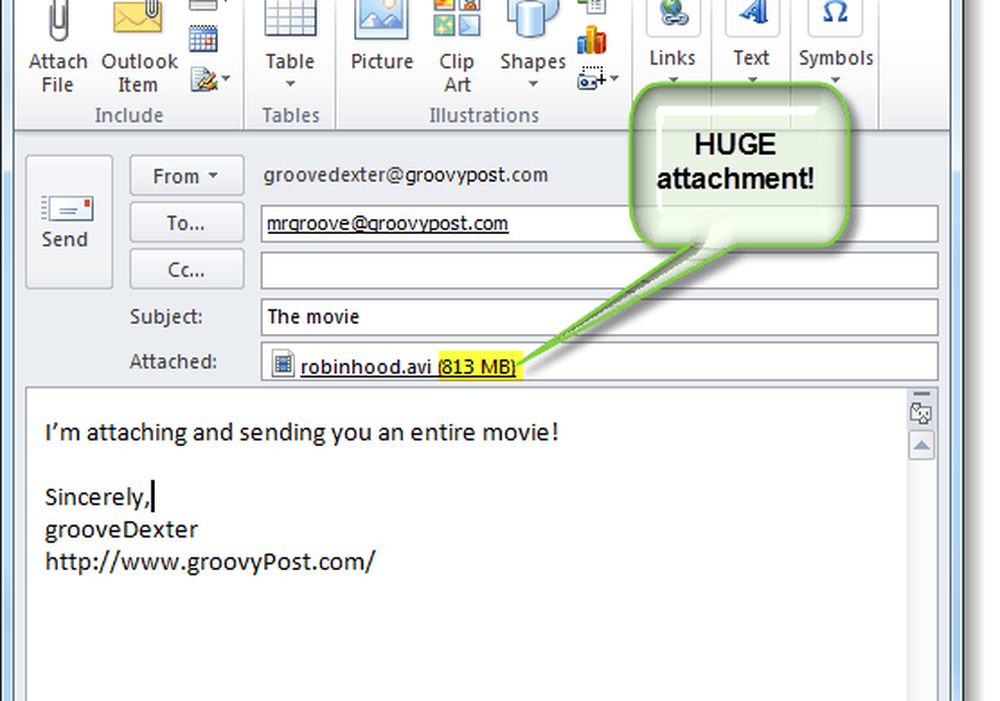Click the robinhood.avi attachment file icon
The width and height of the screenshot is (1000, 701).
click(x=284, y=366)
